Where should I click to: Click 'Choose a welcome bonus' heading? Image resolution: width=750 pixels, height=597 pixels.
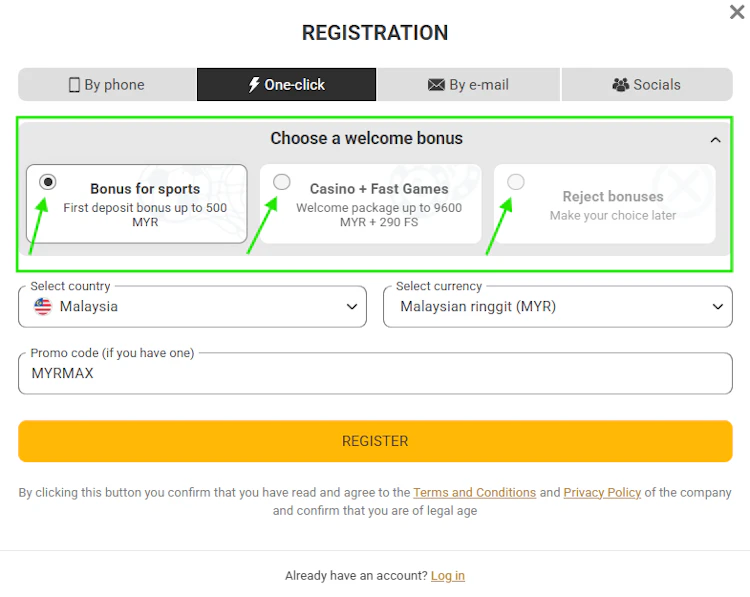tap(366, 138)
